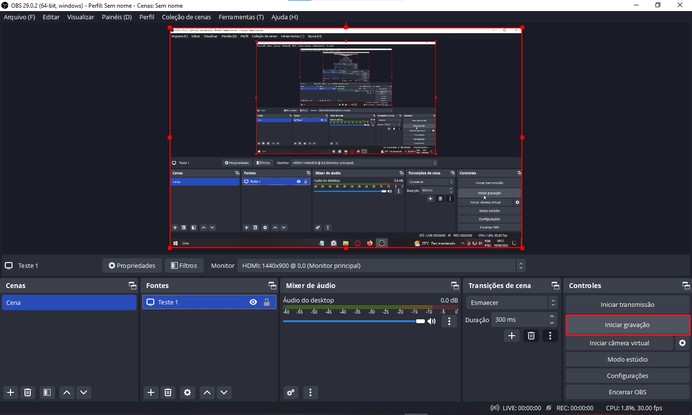Add a new scene transition plus icon

[x=511, y=336]
